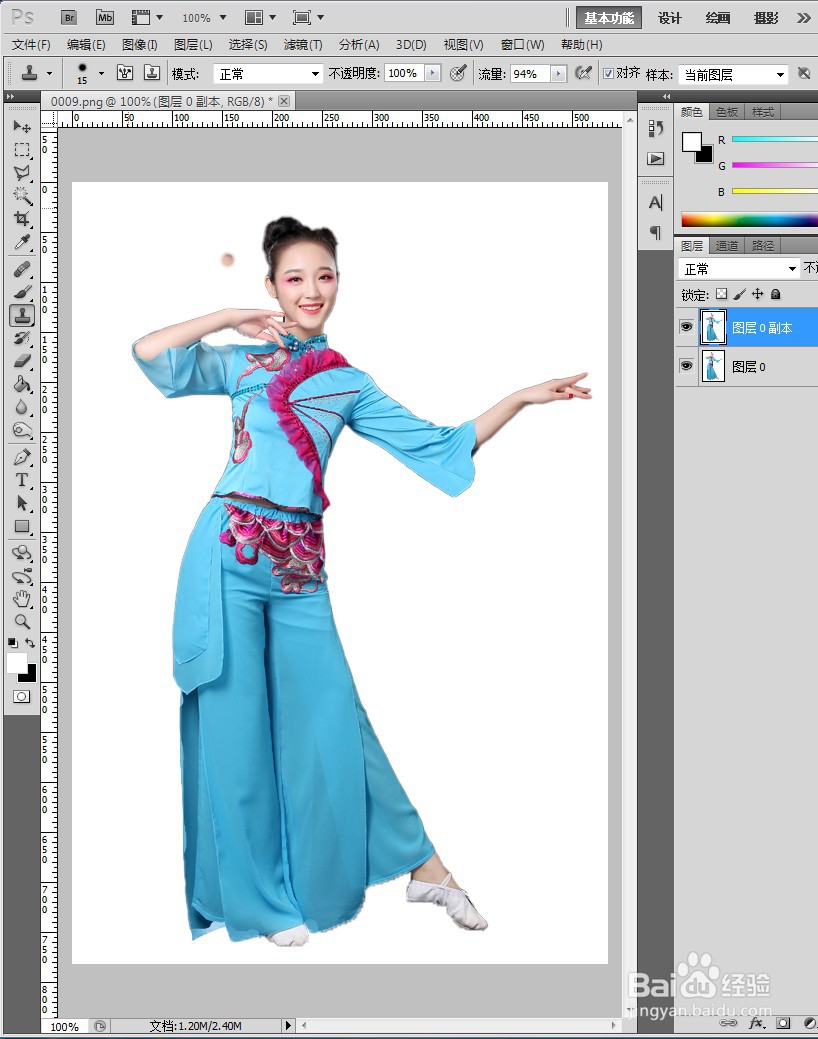
Task: Select the Clone Stamp tool
Action: click(22, 315)
